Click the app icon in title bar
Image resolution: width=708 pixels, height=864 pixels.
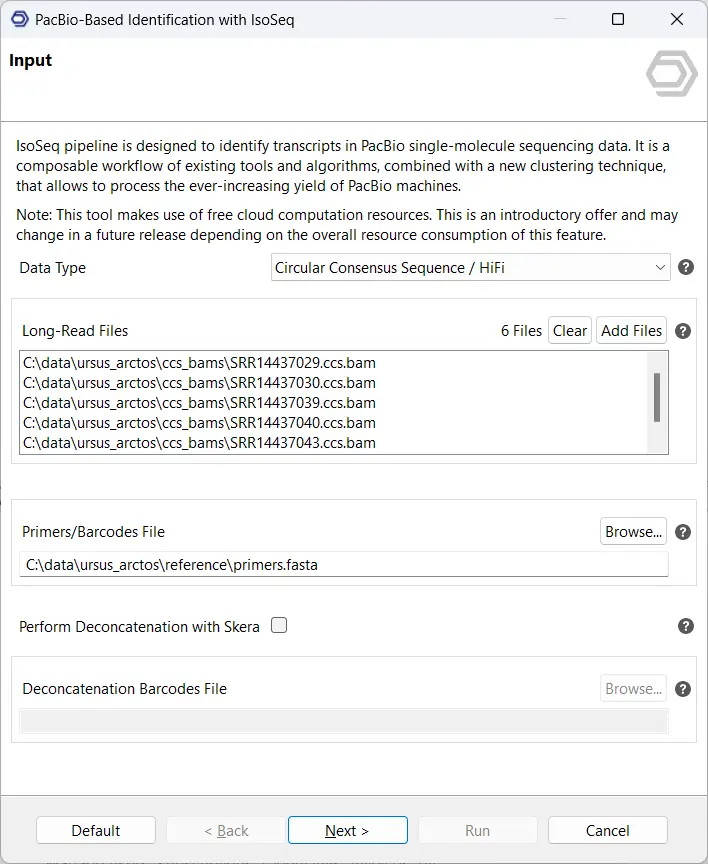point(19,19)
